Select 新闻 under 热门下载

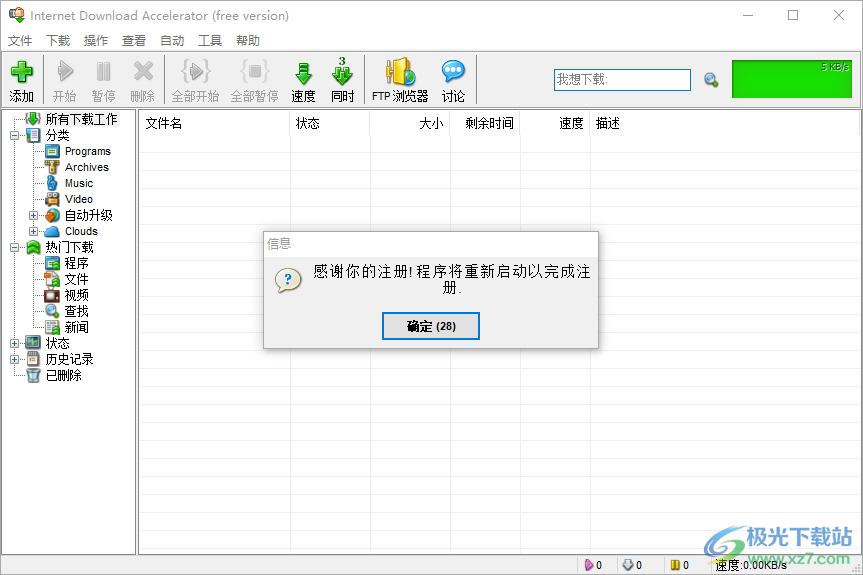(77, 327)
